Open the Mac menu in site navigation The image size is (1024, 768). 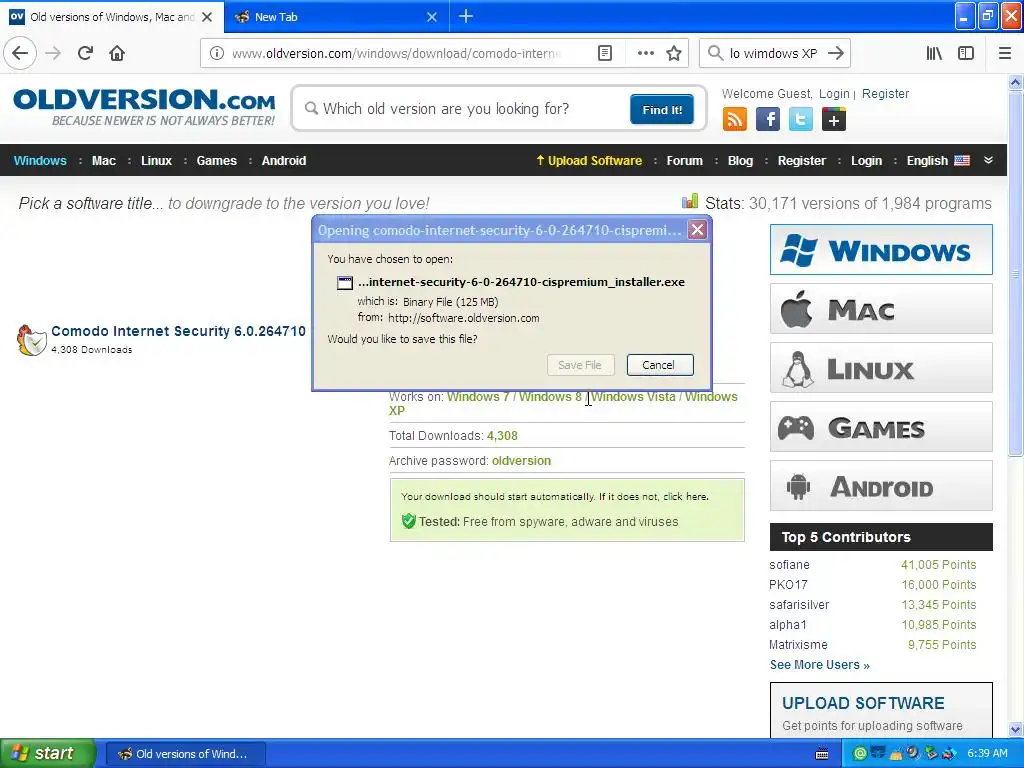[x=104, y=161]
